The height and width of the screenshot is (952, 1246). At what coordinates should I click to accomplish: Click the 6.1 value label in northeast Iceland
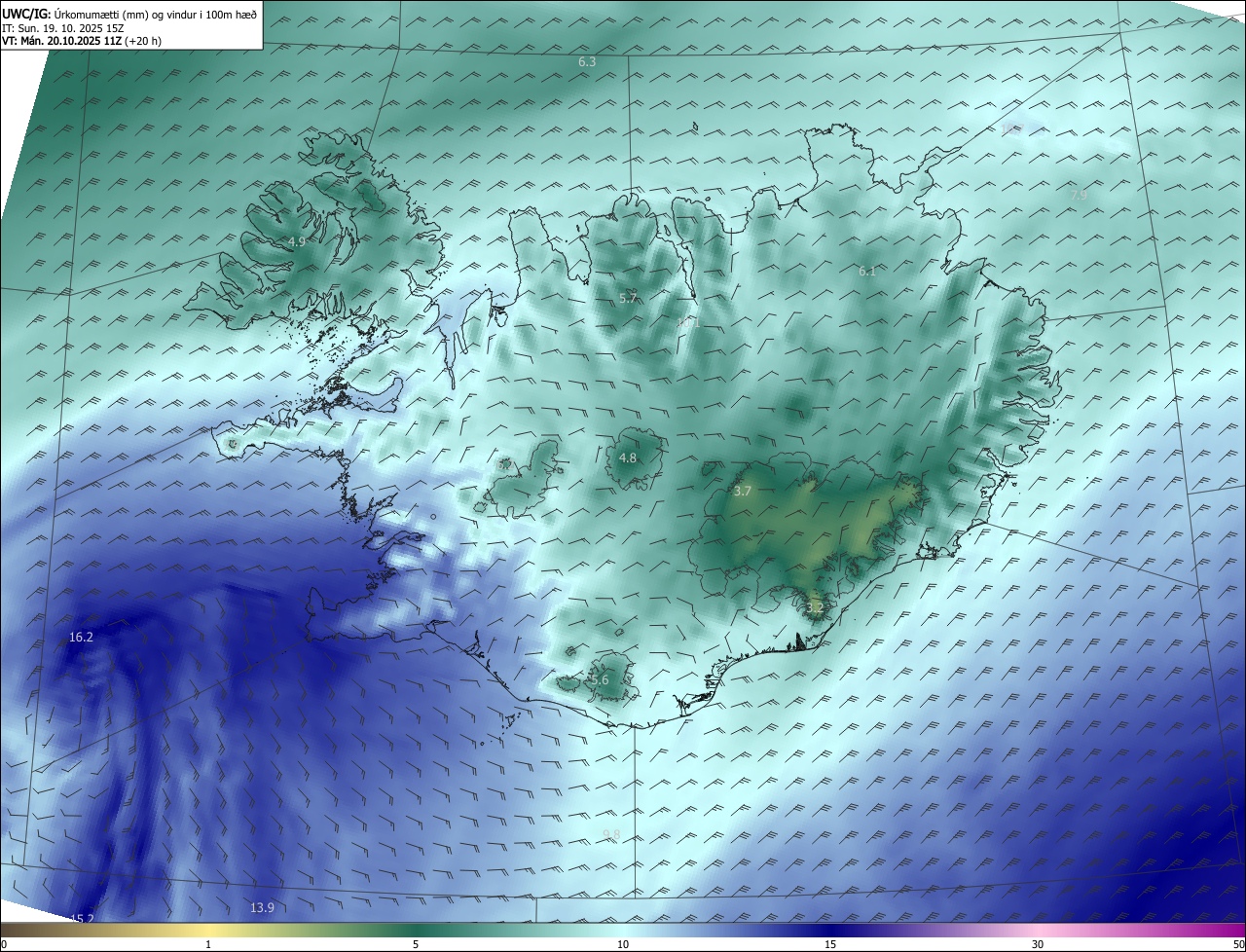pyautogui.click(x=867, y=272)
